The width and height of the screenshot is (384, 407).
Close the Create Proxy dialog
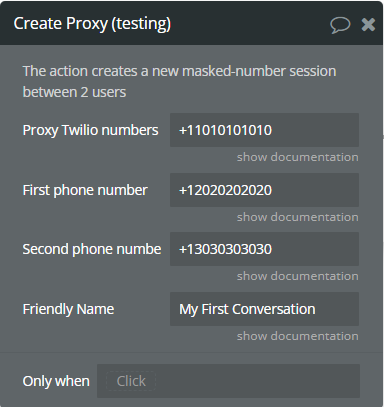coord(368,25)
